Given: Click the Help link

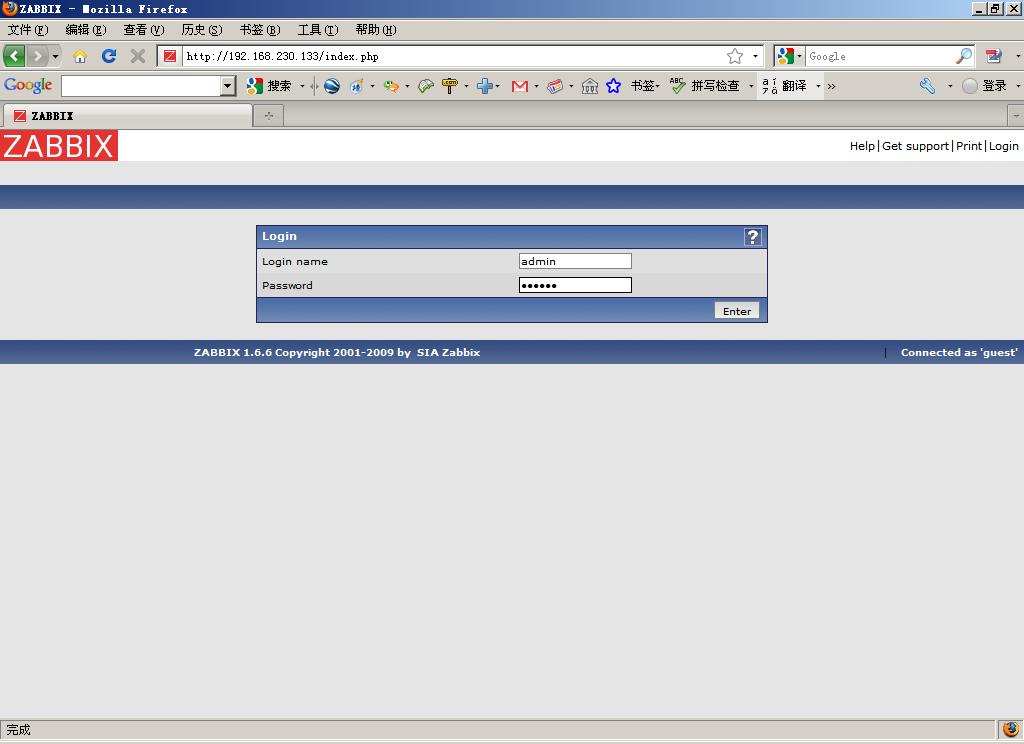Looking at the screenshot, I should point(862,146).
